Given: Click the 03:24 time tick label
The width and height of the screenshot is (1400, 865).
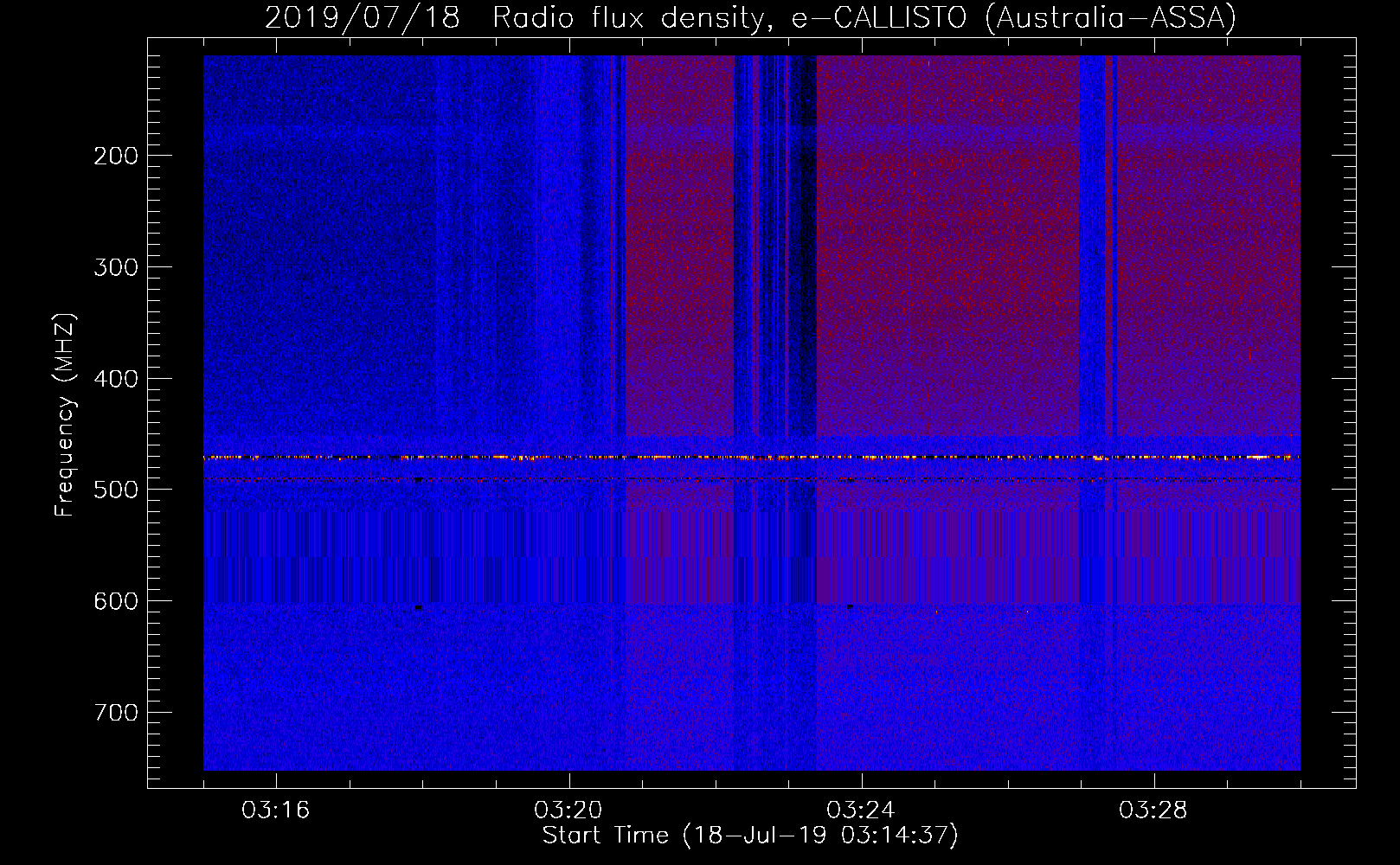Looking at the screenshot, I should (x=861, y=811).
